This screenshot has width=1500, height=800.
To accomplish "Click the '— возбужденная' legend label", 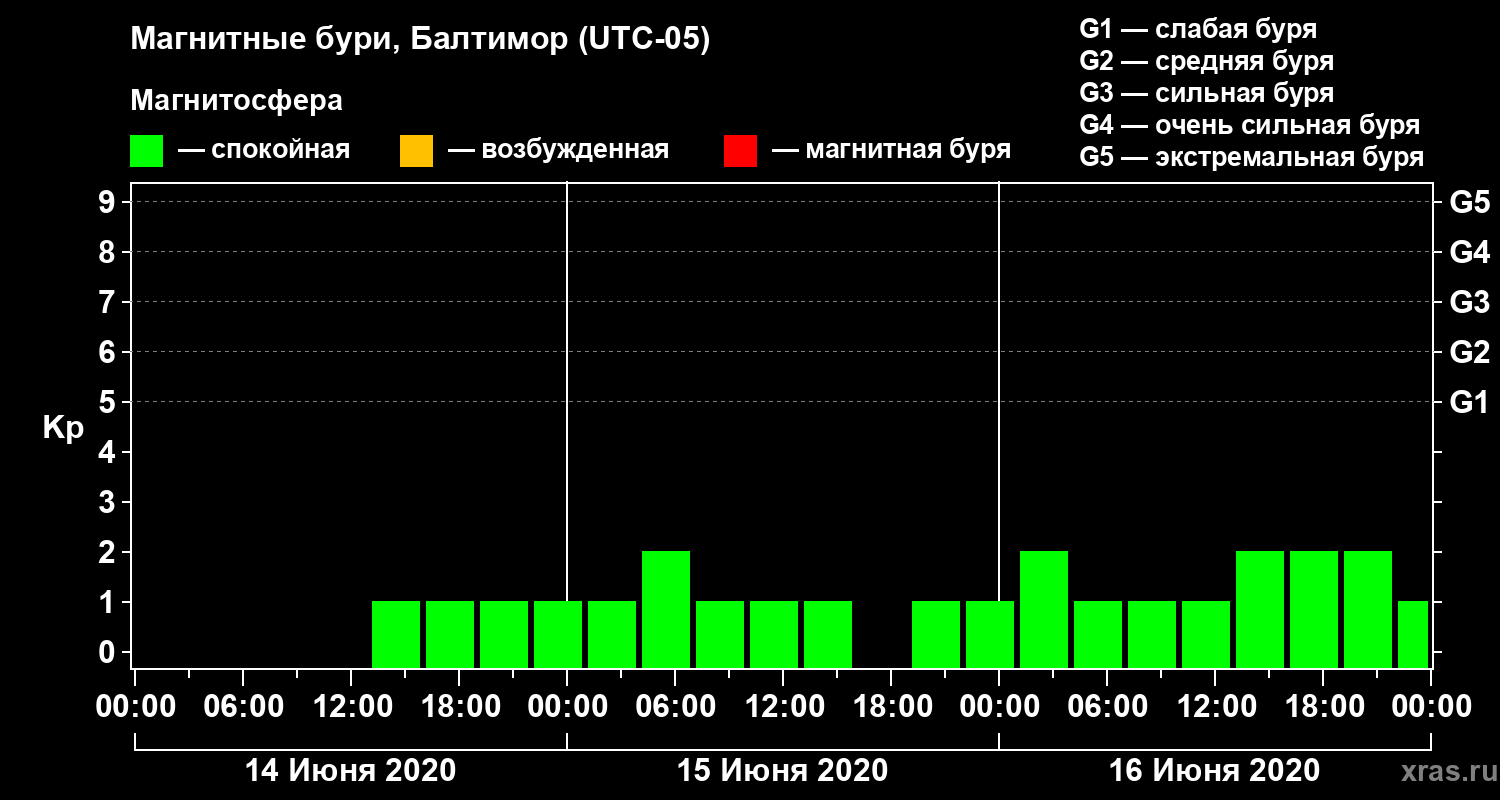I will (x=558, y=150).
